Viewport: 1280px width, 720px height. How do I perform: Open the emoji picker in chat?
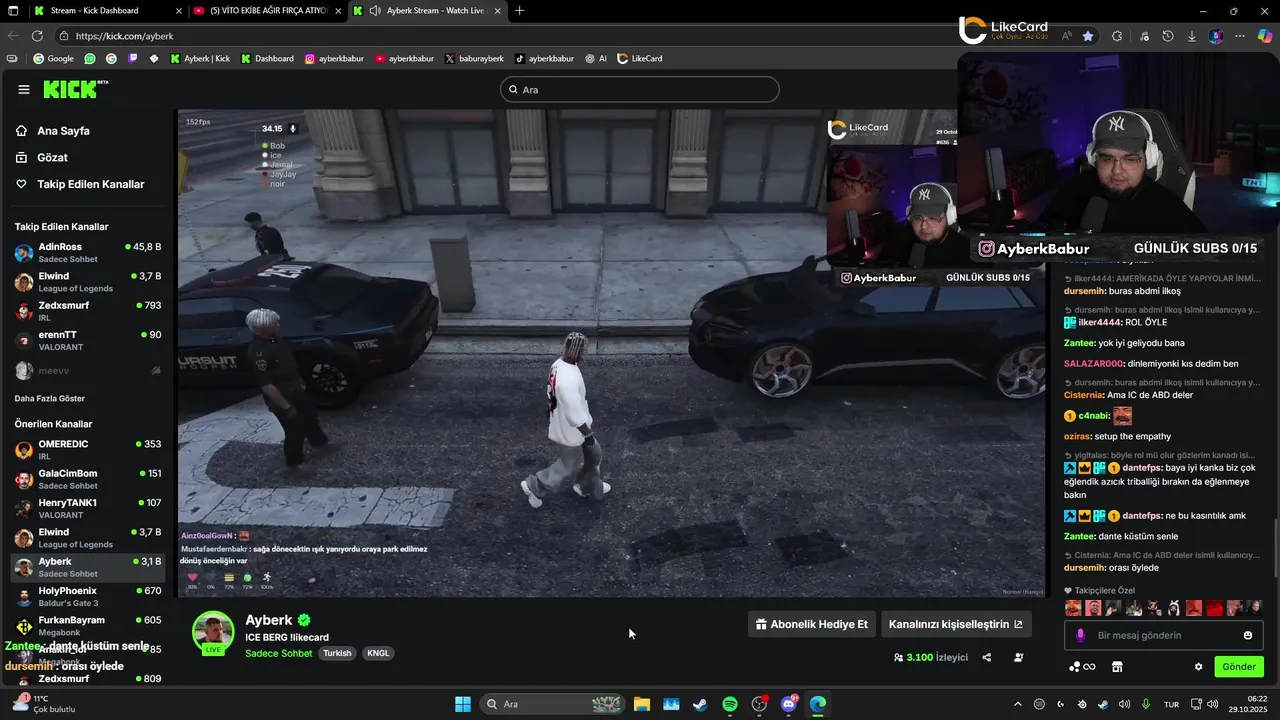pos(1248,635)
